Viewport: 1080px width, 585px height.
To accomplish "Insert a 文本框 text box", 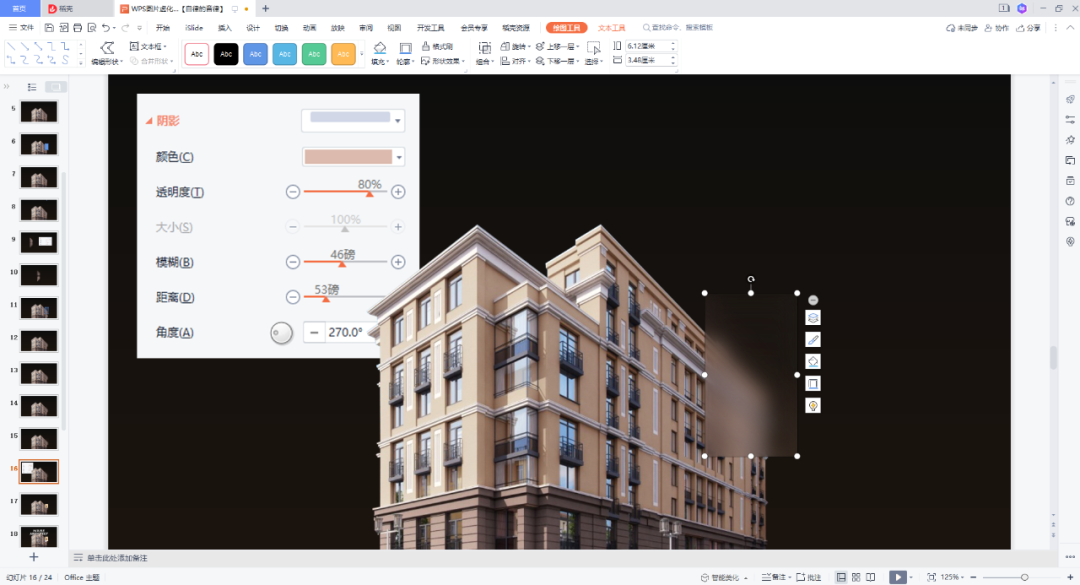I will click(x=148, y=46).
